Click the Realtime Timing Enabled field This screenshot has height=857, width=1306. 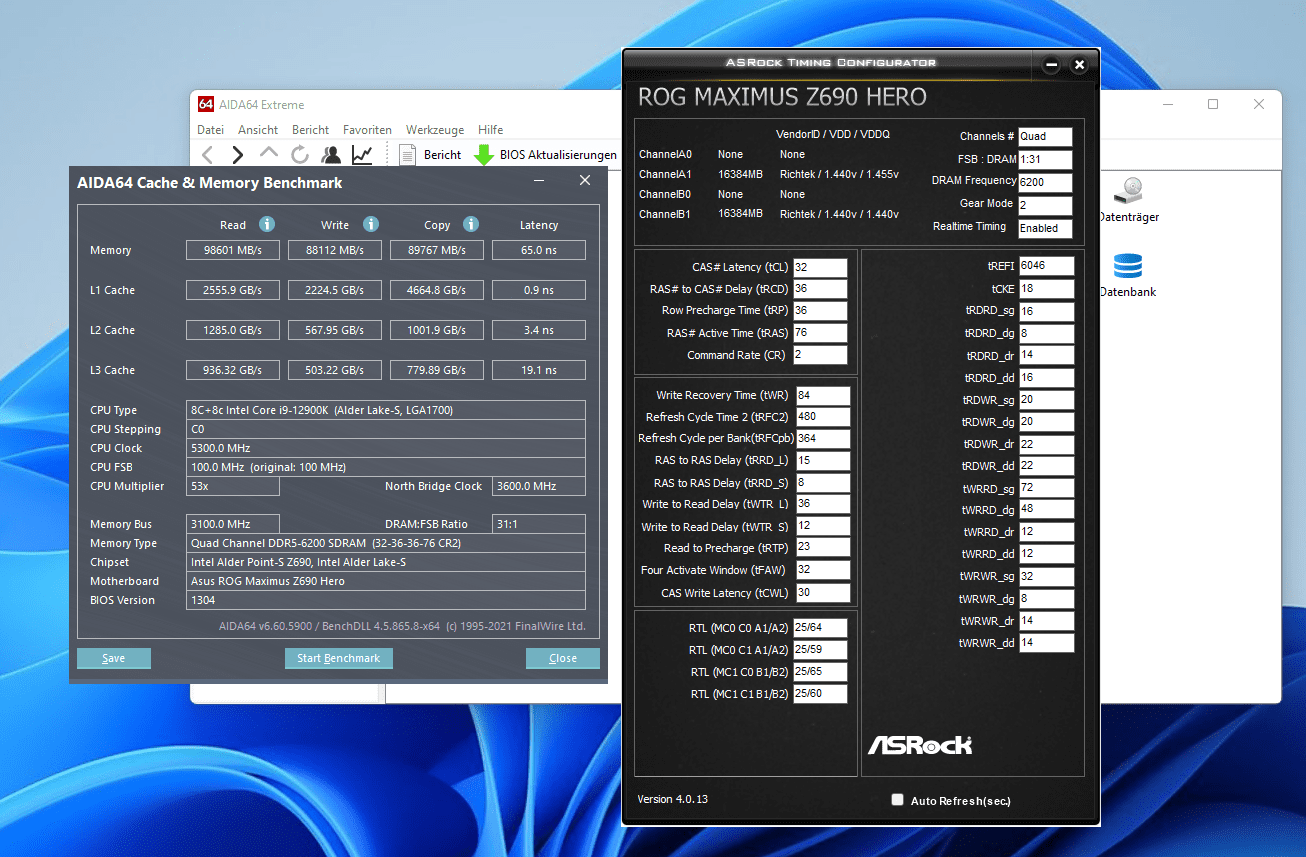pos(1045,228)
